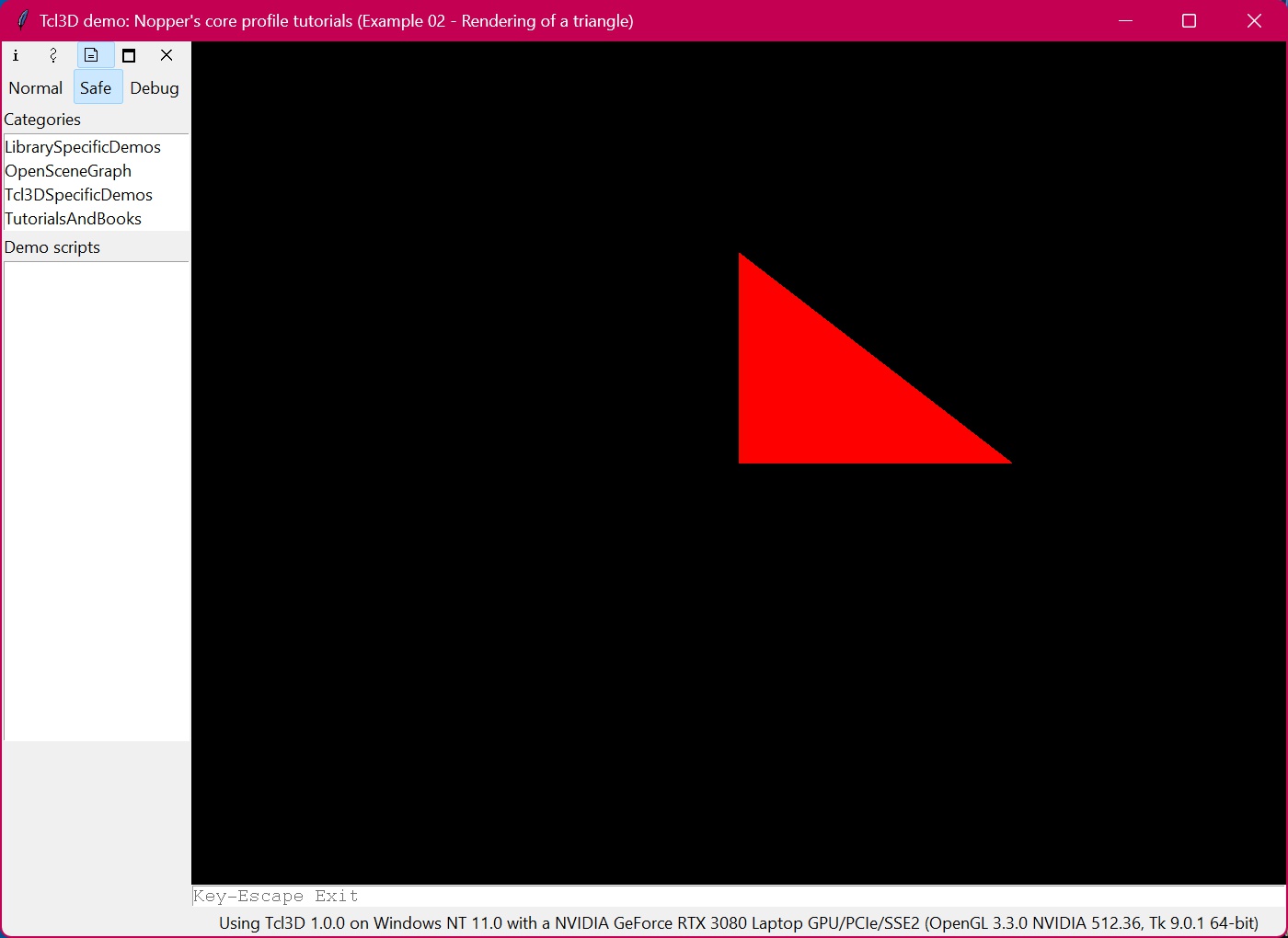Select the Debug run mode
This screenshot has width=1288, height=938.
click(x=155, y=88)
